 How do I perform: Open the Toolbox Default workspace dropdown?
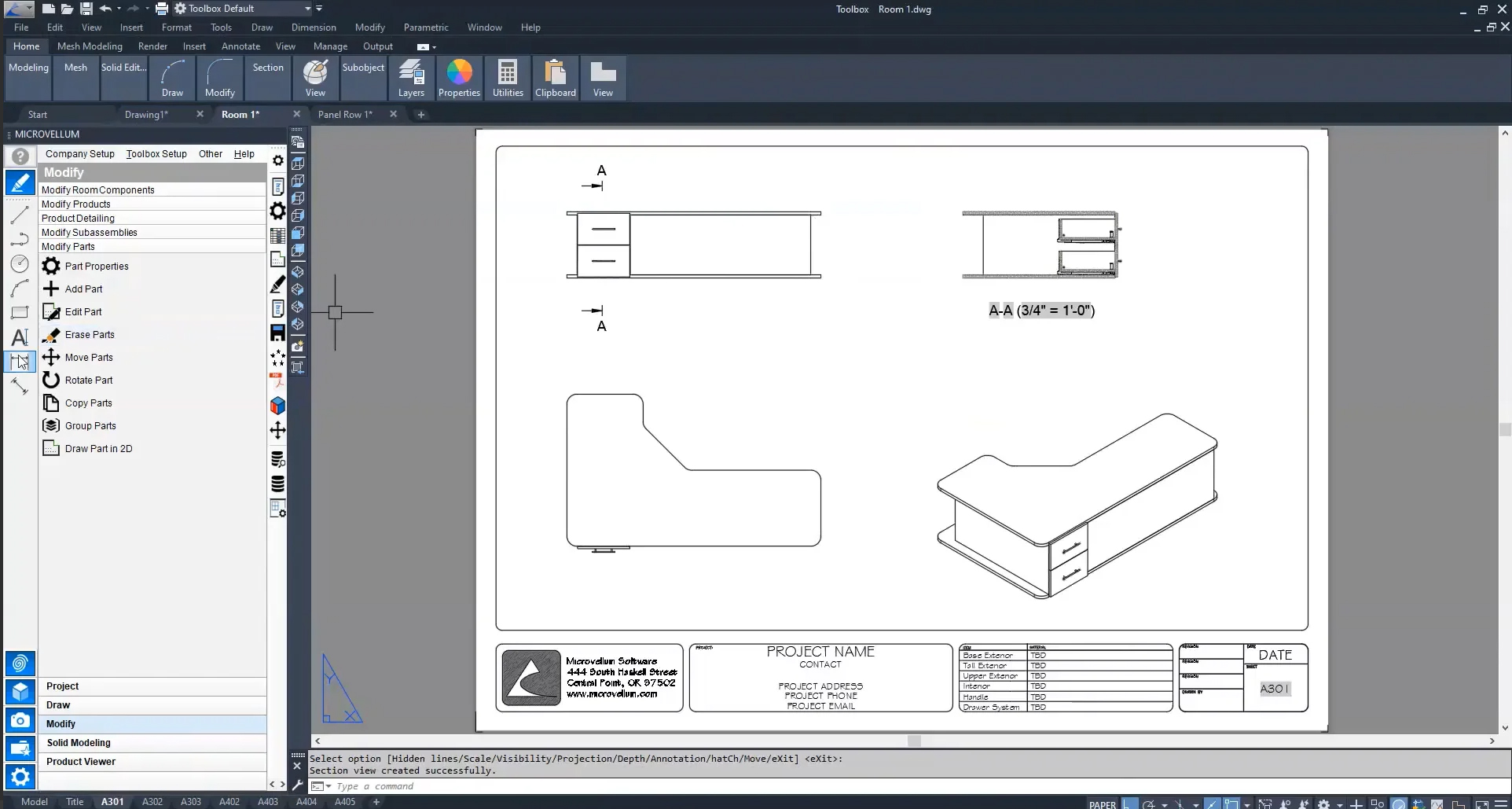(x=307, y=9)
